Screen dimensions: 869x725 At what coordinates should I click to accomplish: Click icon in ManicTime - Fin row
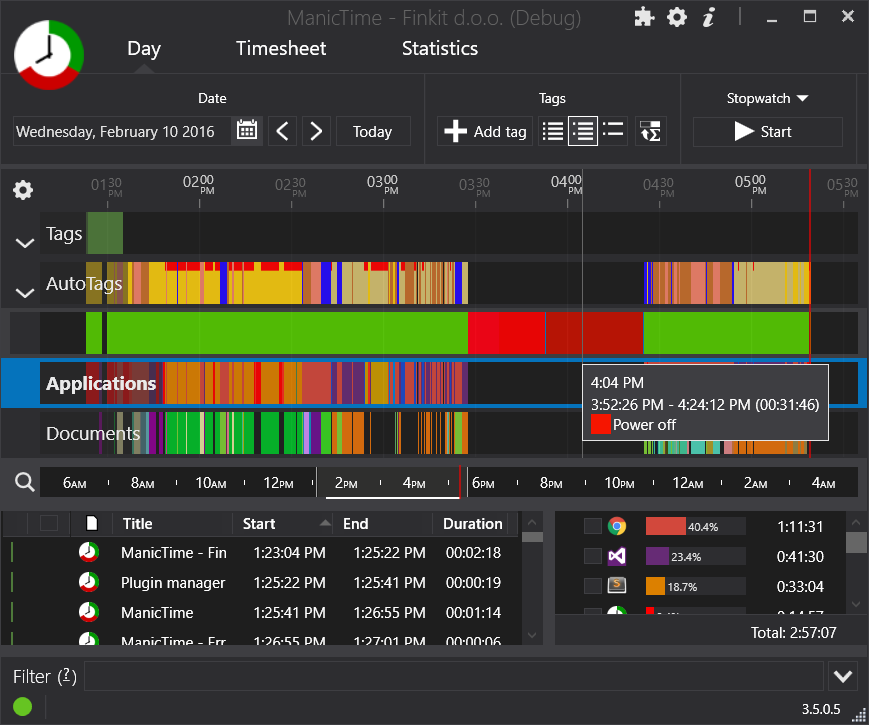[89, 553]
